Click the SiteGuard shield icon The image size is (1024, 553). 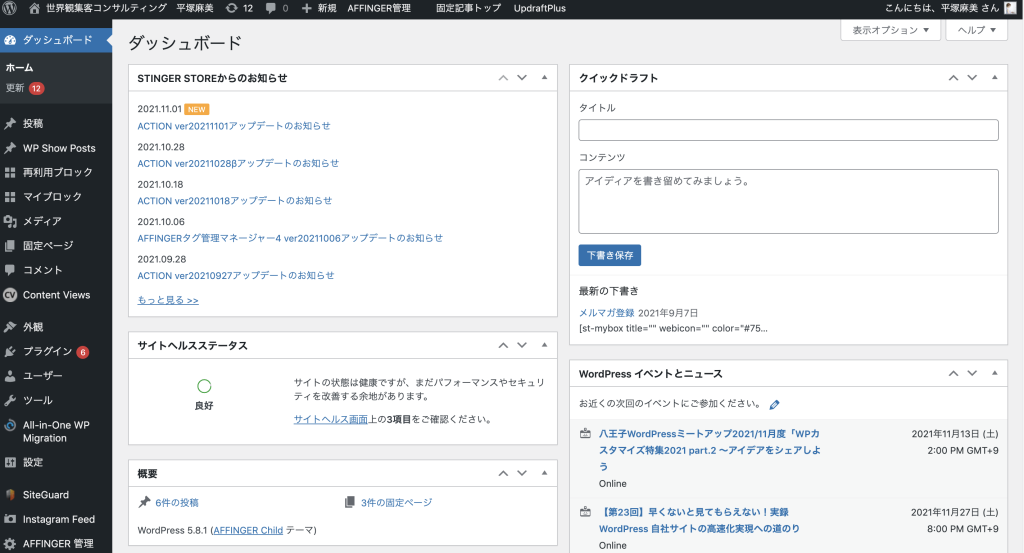(x=10, y=495)
